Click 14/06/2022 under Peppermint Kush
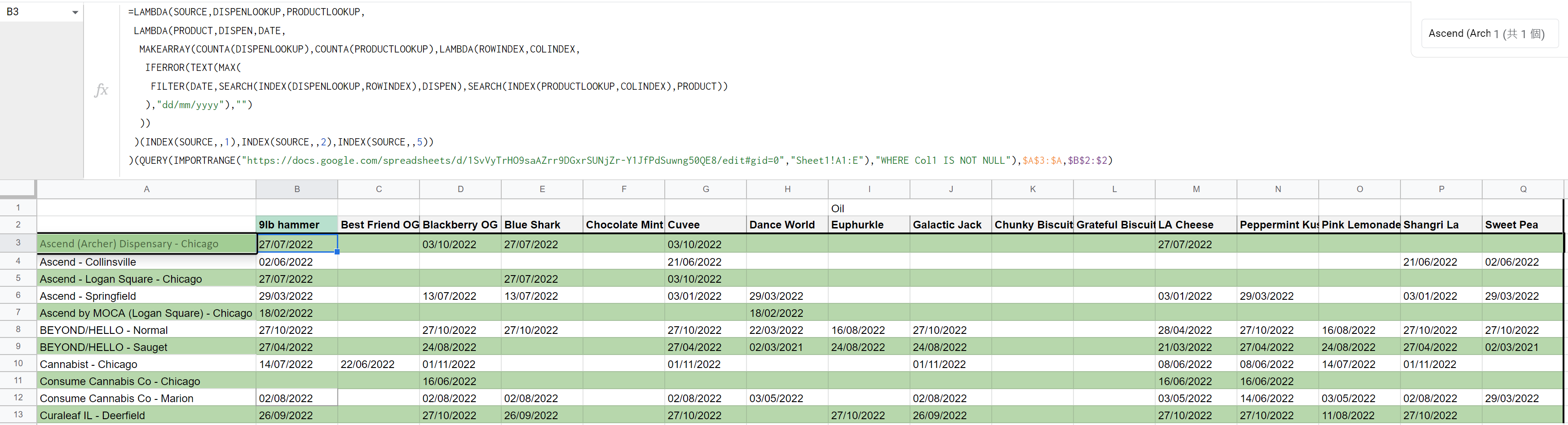The height and width of the screenshot is (425, 1568). [x=1278, y=398]
